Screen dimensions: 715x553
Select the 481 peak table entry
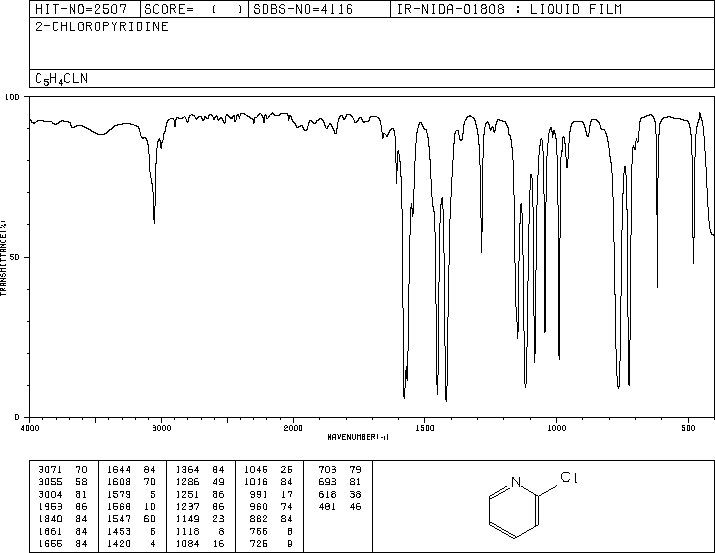coord(340,506)
